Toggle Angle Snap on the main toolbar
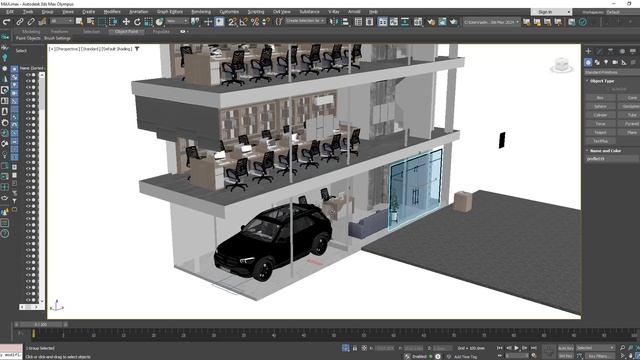 click(x=244, y=22)
